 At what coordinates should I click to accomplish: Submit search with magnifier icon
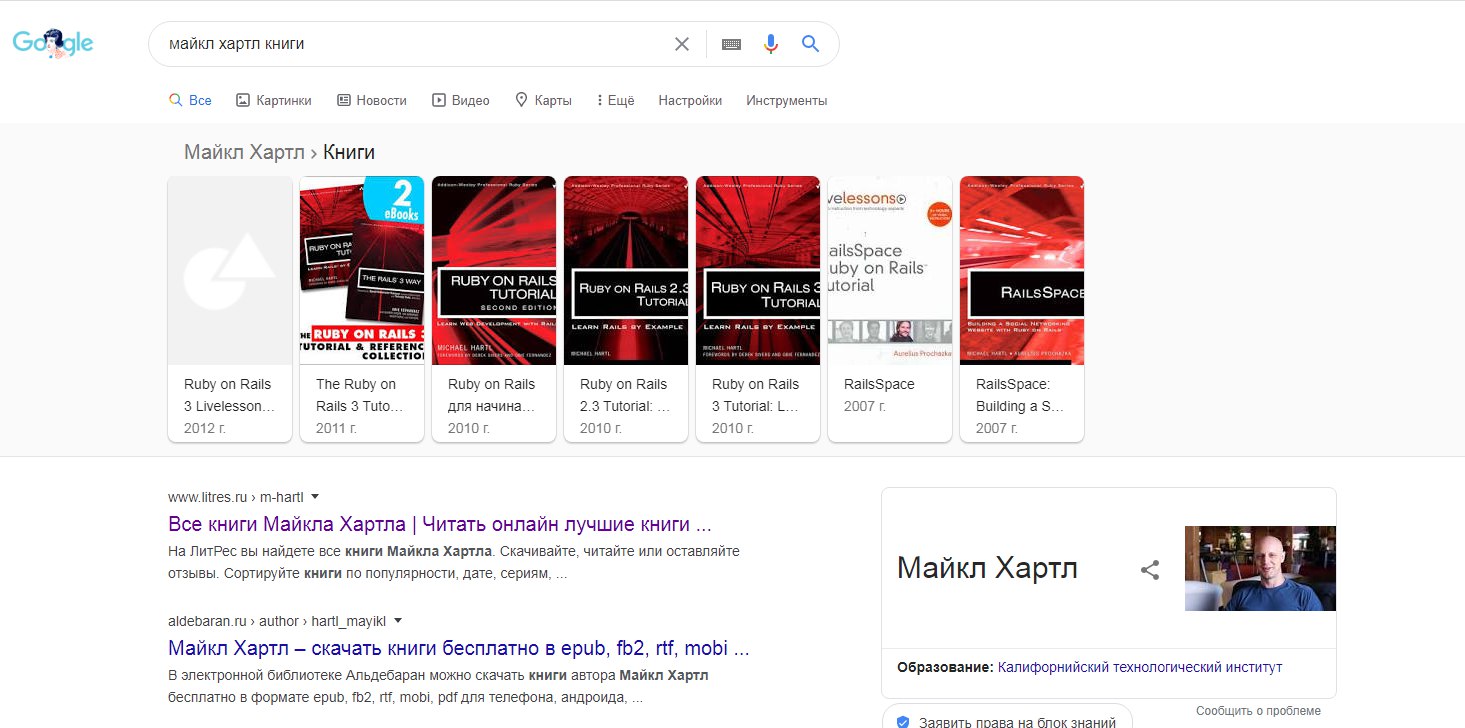(x=810, y=44)
